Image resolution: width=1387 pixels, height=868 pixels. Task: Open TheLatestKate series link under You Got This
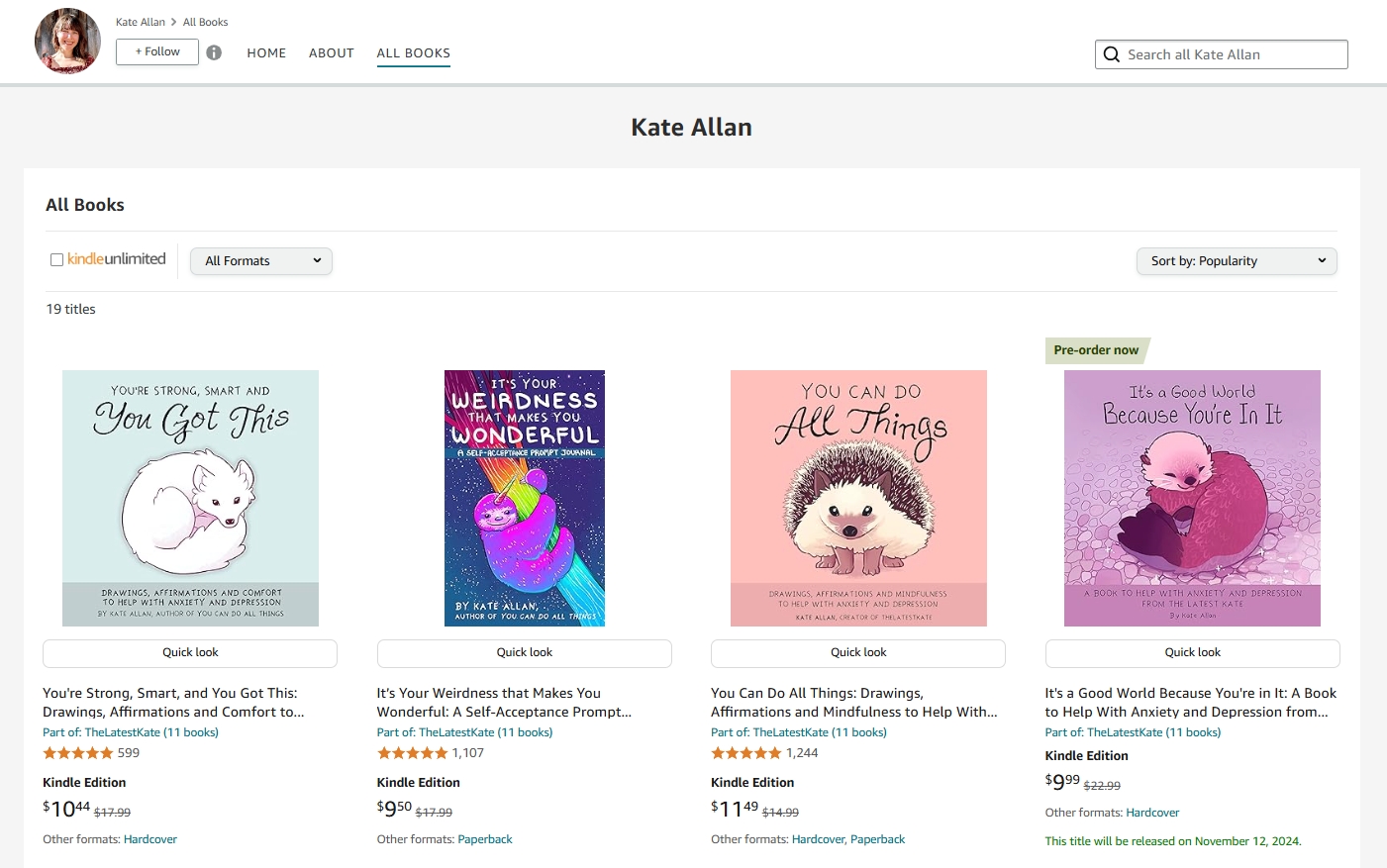tap(131, 732)
